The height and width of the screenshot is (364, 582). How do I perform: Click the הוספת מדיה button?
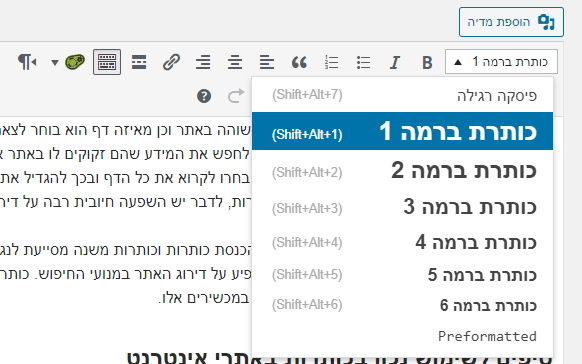coord(511,22)
